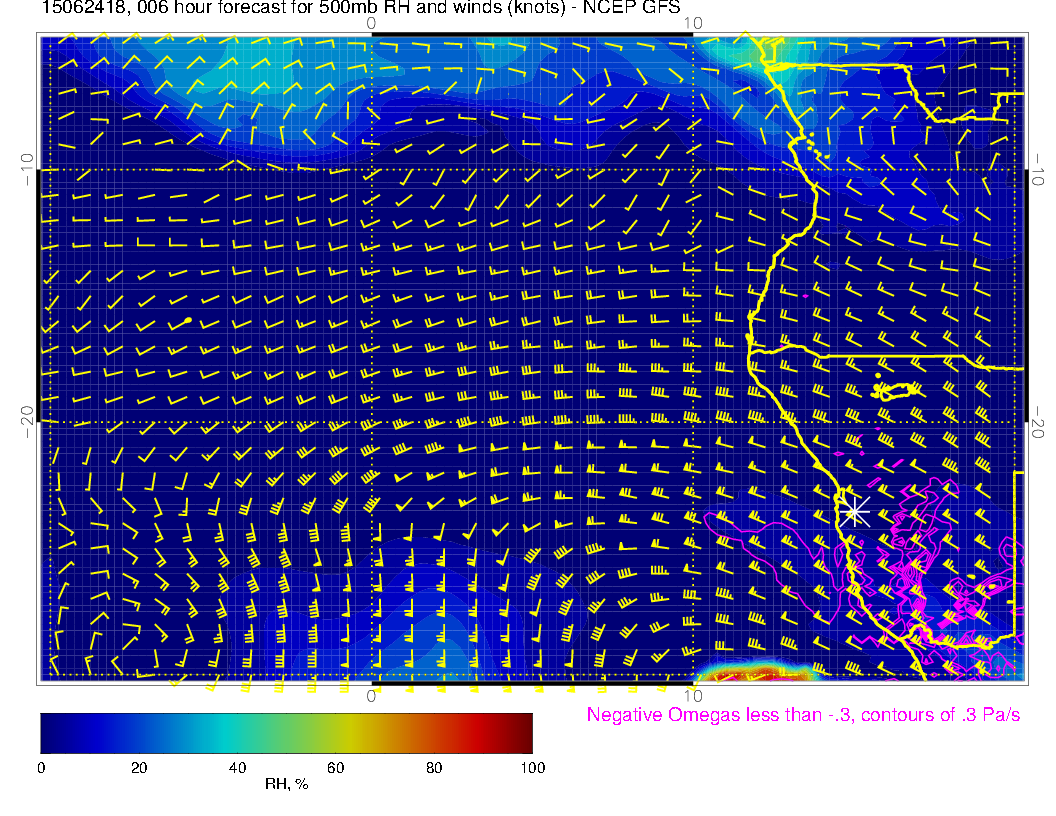Click the '40' colorbar tick label
1056x816 pixels.
[x=237, y=768]
